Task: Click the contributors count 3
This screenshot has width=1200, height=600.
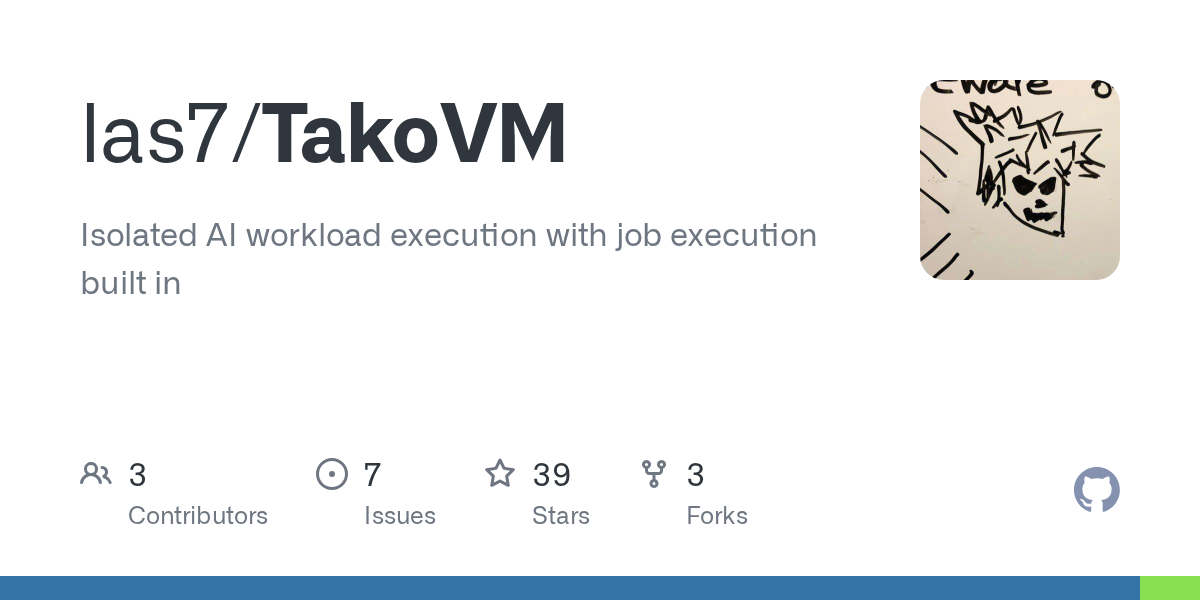Action: point(138,475)
